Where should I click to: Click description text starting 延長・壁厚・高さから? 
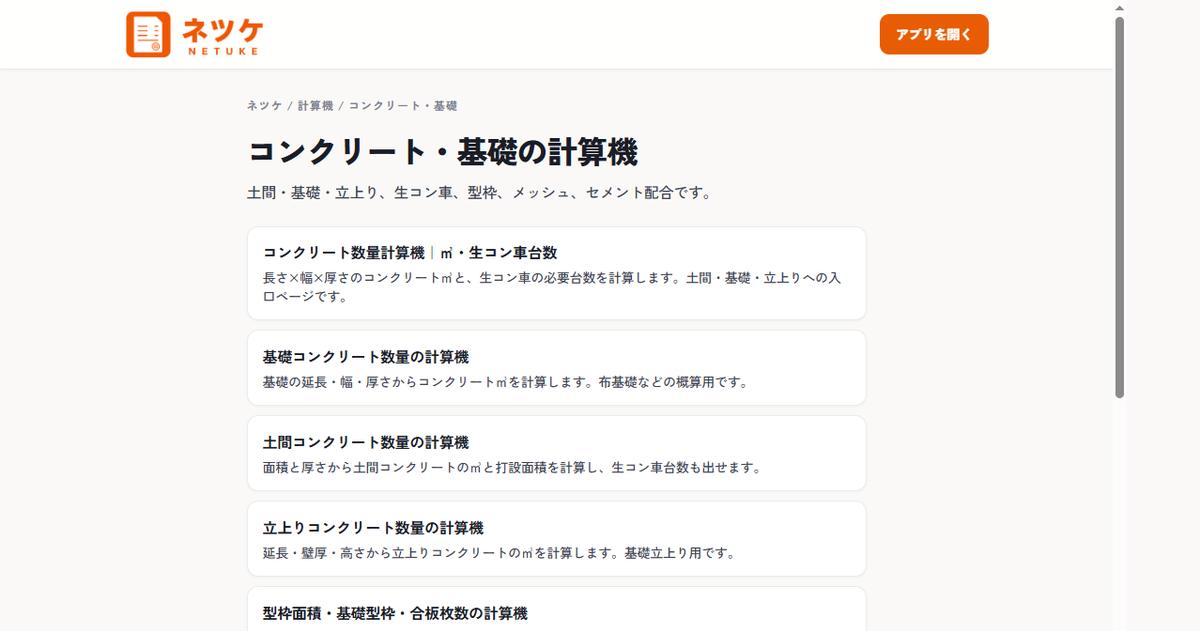click(499, 552)
